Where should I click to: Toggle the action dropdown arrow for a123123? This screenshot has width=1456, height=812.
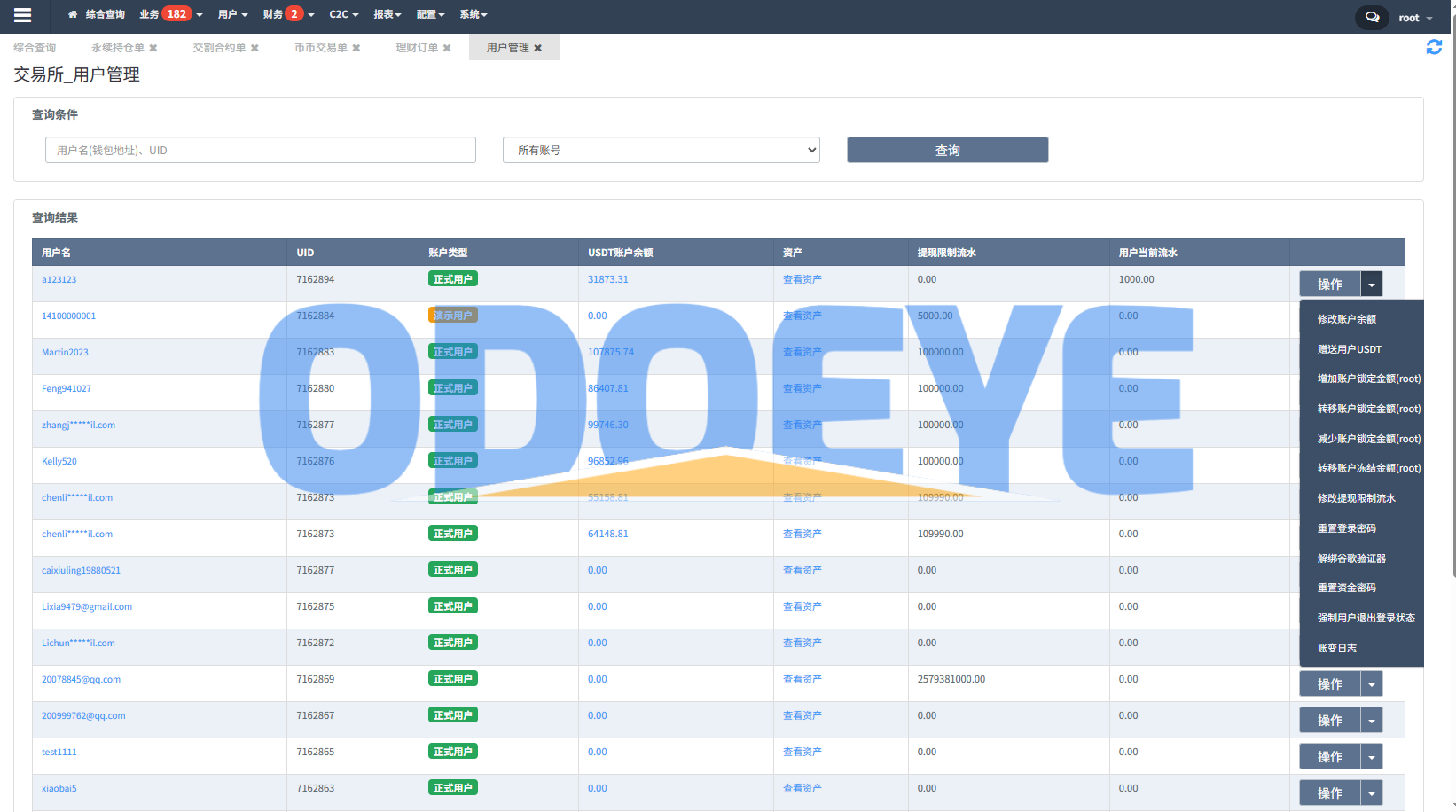point(1372,285)
